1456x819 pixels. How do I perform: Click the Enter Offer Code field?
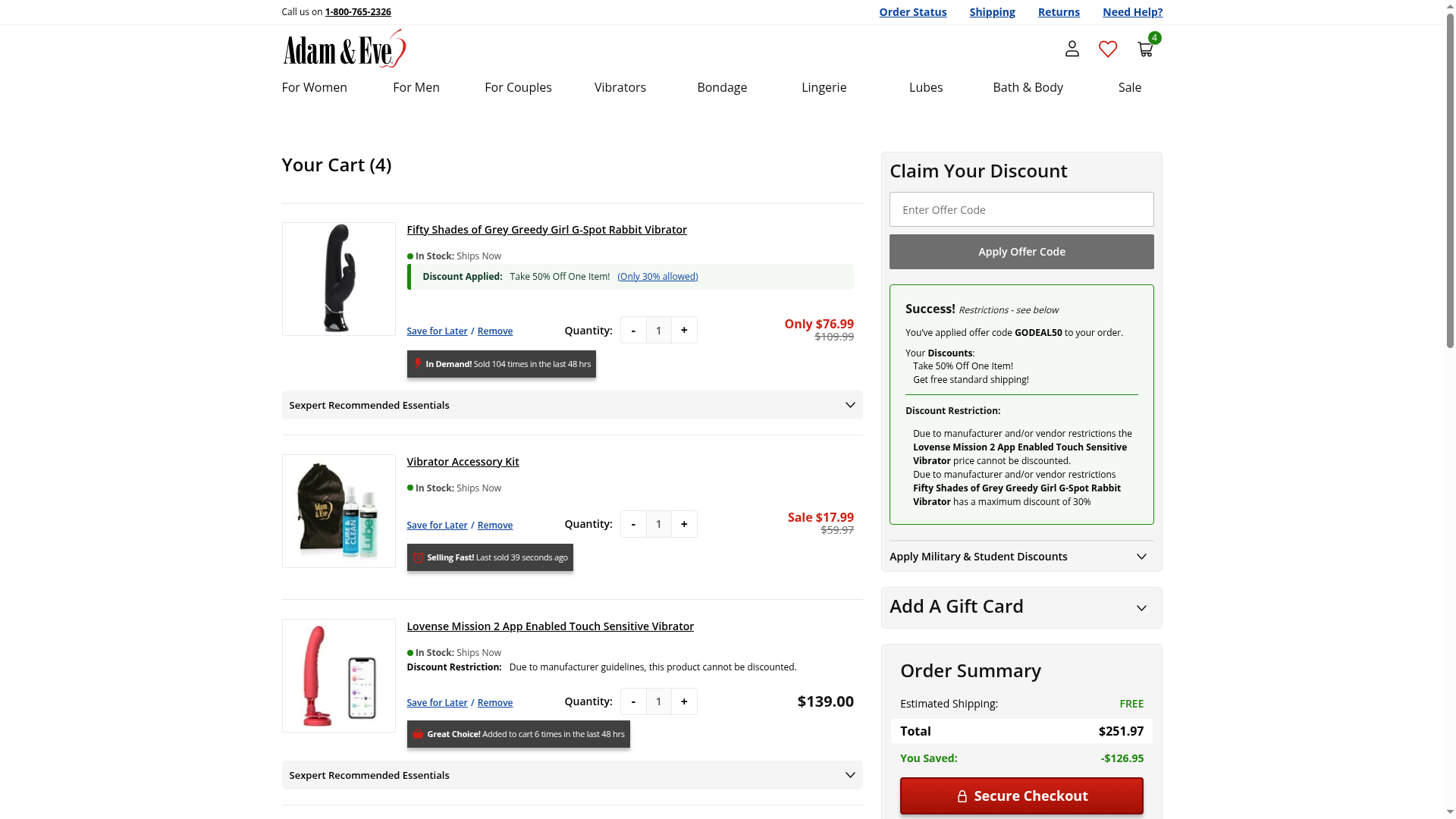coord(1021,210)
